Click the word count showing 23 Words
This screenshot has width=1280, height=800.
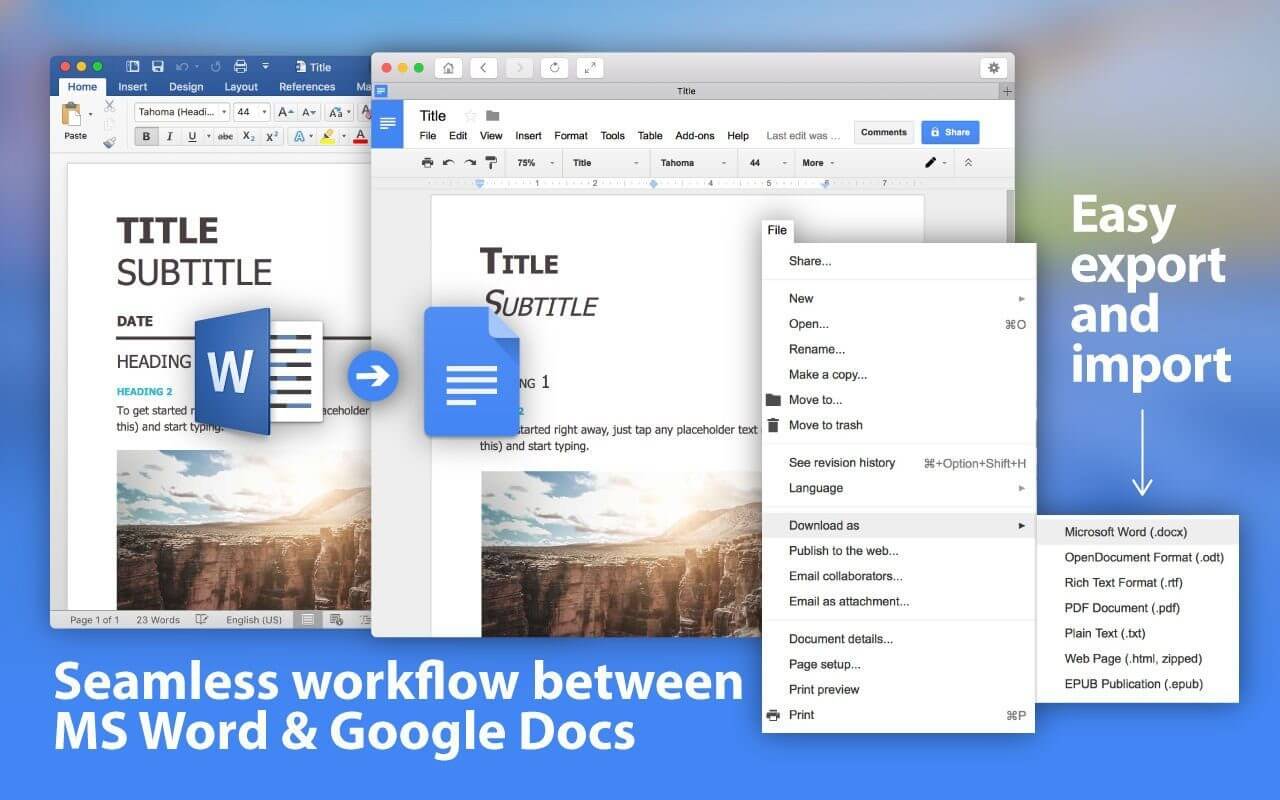[157, 619]
